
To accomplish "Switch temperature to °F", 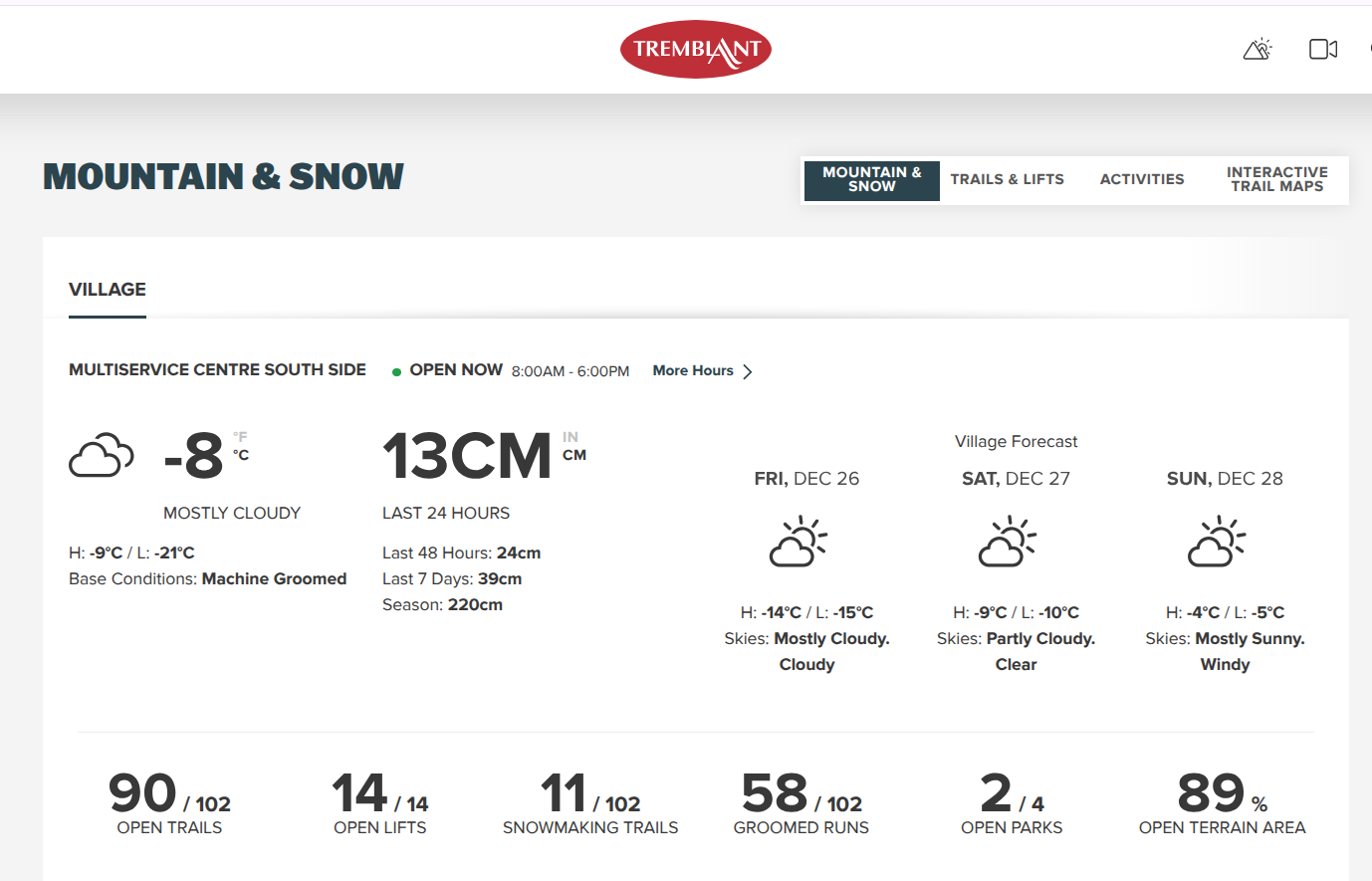I will click(x=240, y=437).
